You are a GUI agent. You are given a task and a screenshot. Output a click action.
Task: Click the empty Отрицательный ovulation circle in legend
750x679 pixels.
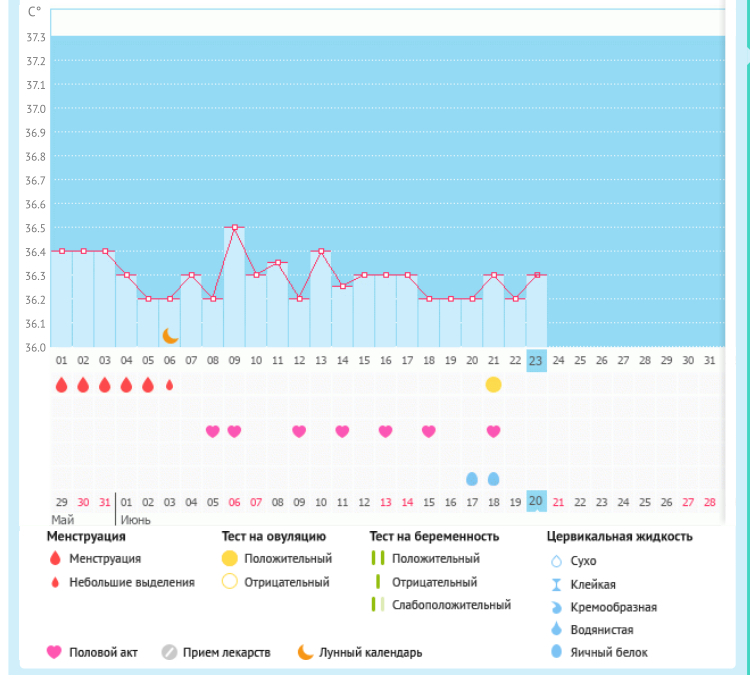point(230,582)
